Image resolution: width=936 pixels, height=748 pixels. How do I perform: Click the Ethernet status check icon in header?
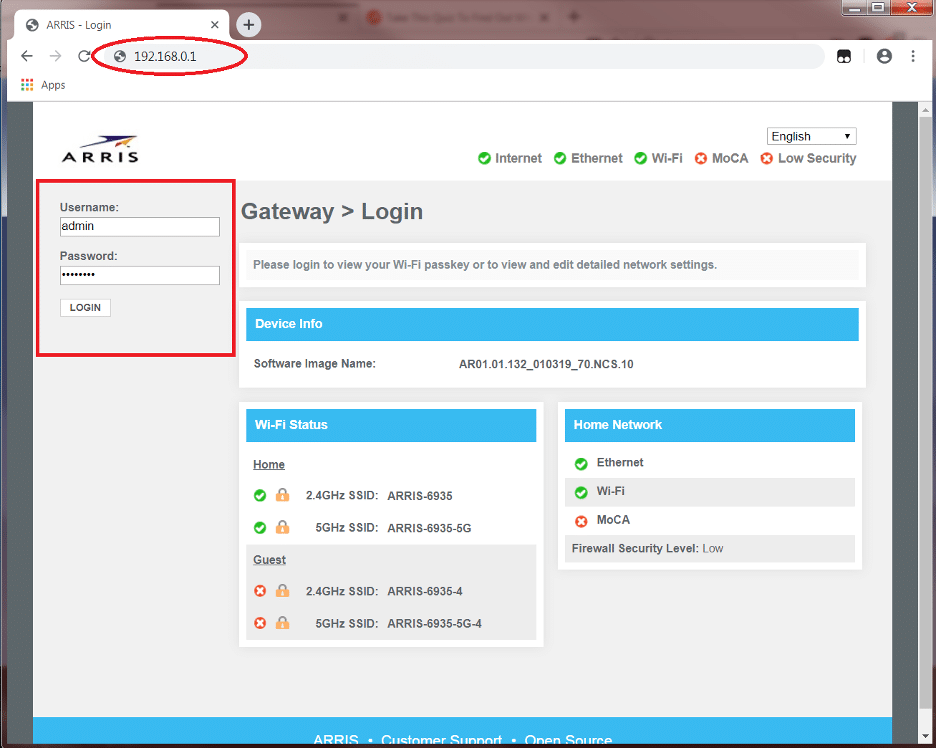(x=560, y=158)
